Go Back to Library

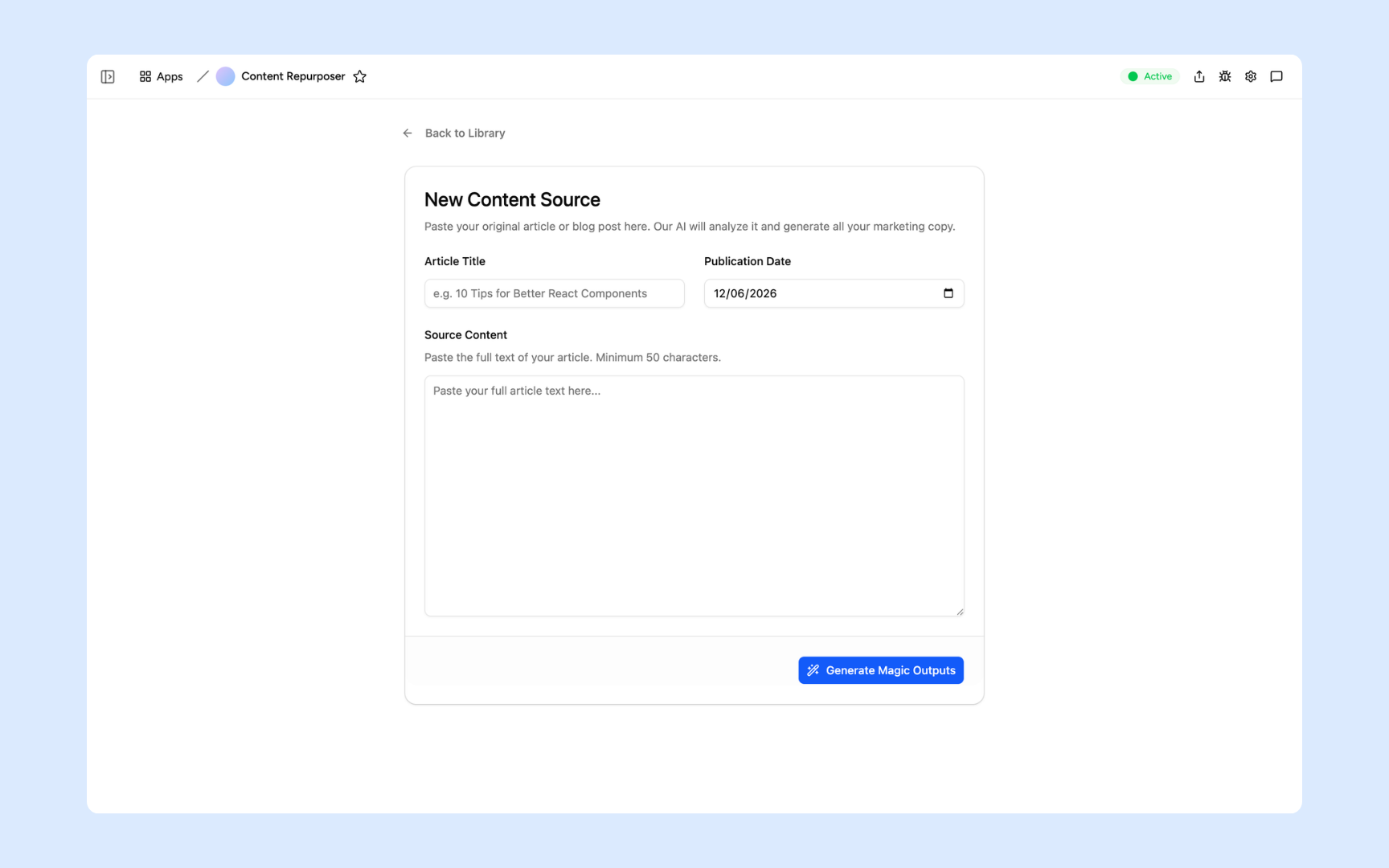click(465, 133)
